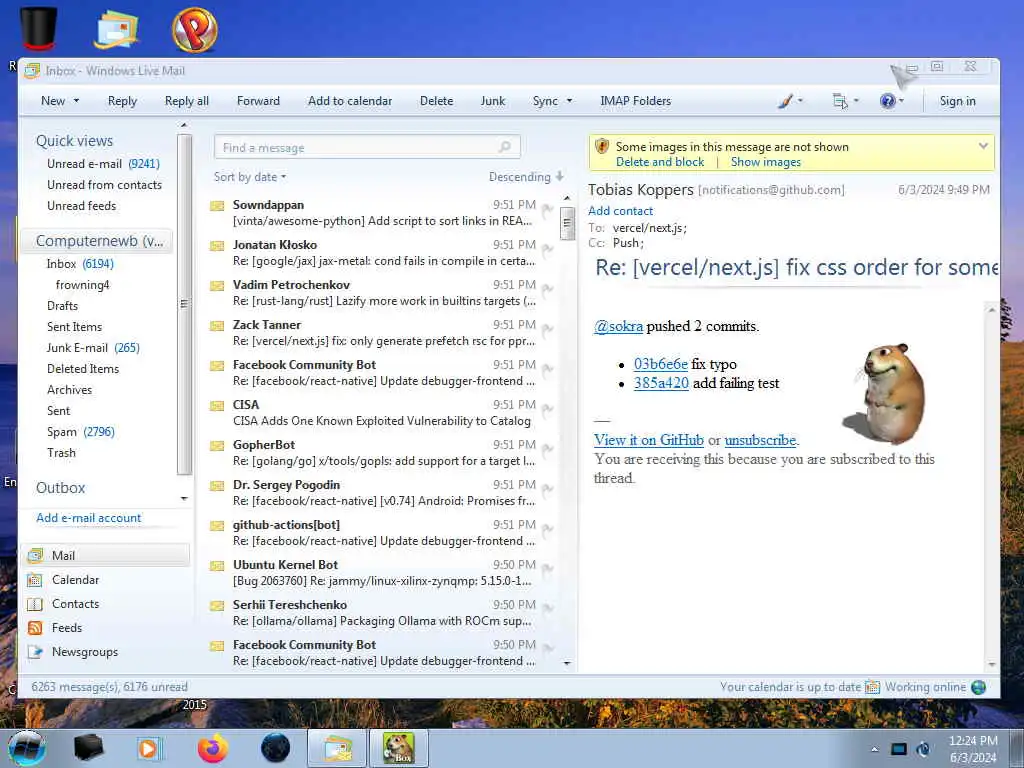The height and width of the screenshot is (768, 1024).
Task: Click the search magnifier in Find a message
Action: click(504, 147)
